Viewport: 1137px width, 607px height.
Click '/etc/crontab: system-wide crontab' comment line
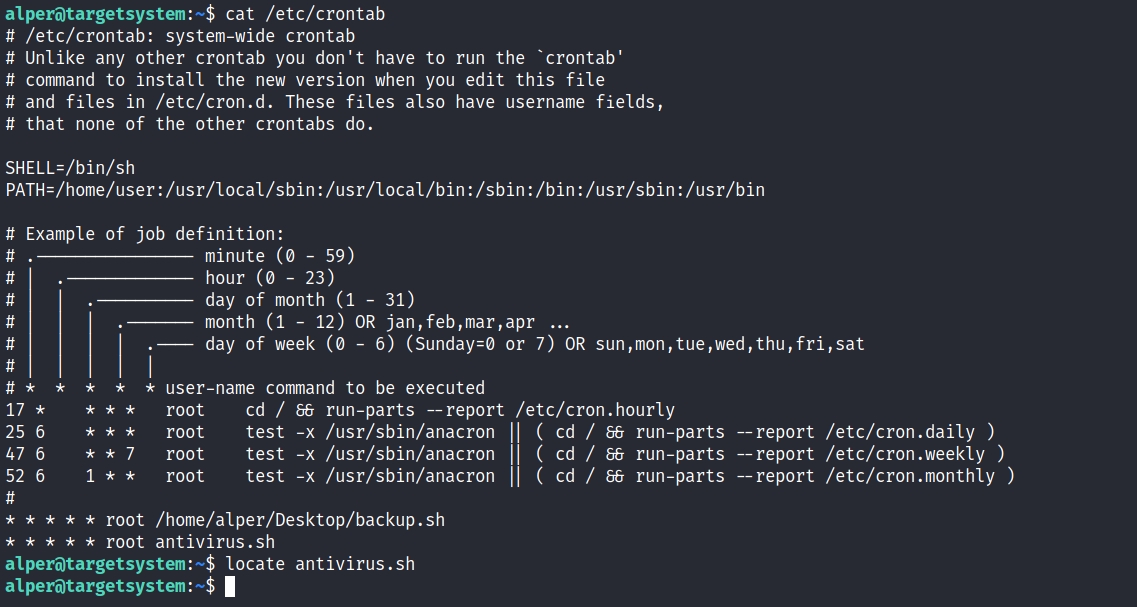tap(180, 36)
